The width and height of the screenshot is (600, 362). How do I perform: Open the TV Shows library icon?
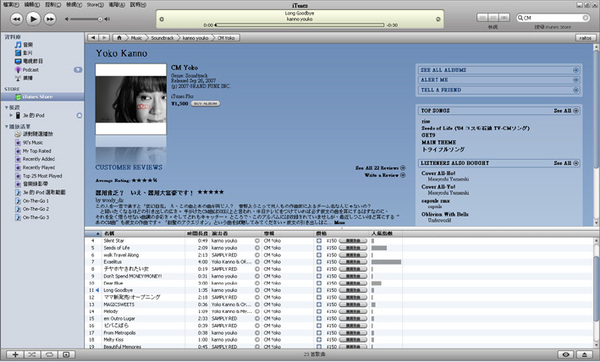[x=18, y=61]
